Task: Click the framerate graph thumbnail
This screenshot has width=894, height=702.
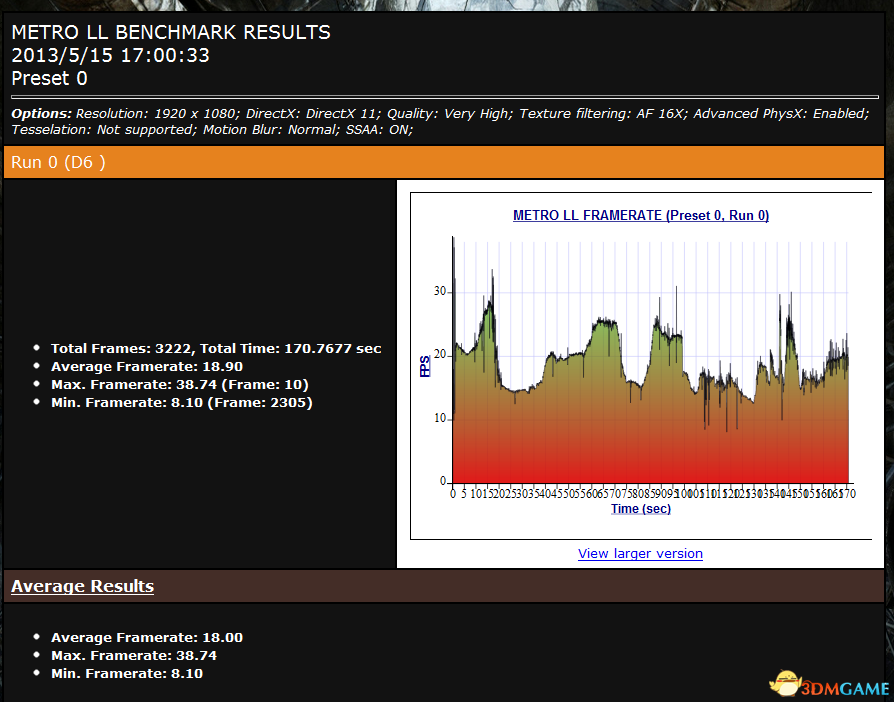Action: [x=641, y=366]
